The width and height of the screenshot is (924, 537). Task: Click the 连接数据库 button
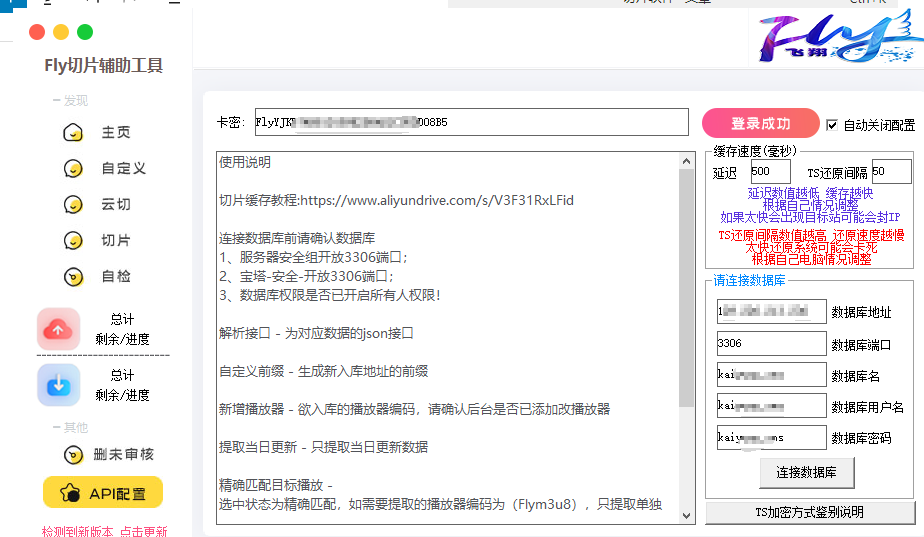(806, 473)
